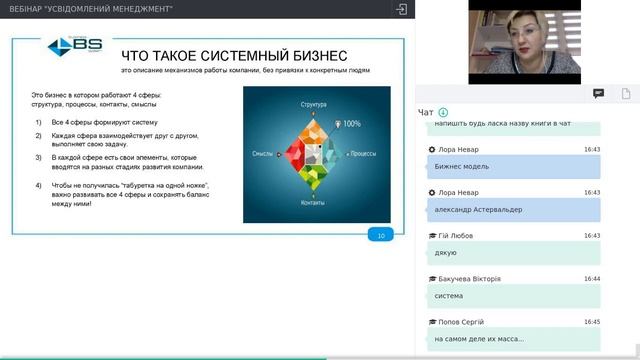This screenshot has height=360, width=640.
Task: Click the user name Бакучева Вікторія
Action: coord(469,279)
